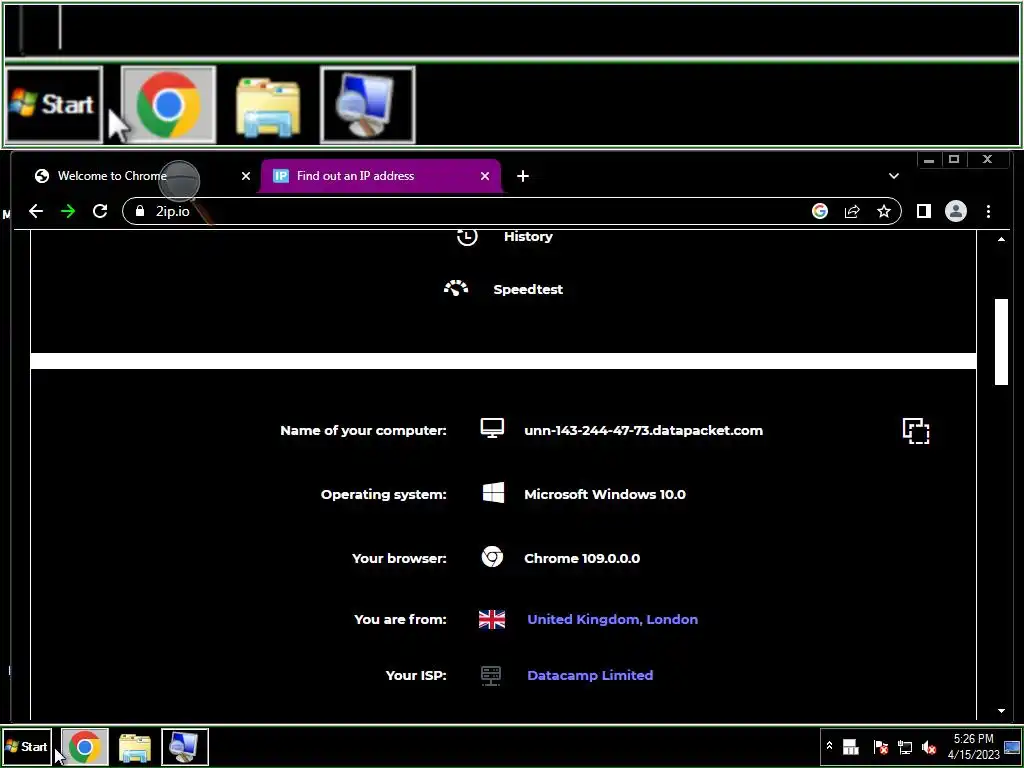Viewport: 1024px width, 768px height.
Task: Click the History clock icon on the page
Action: (466, 236)
